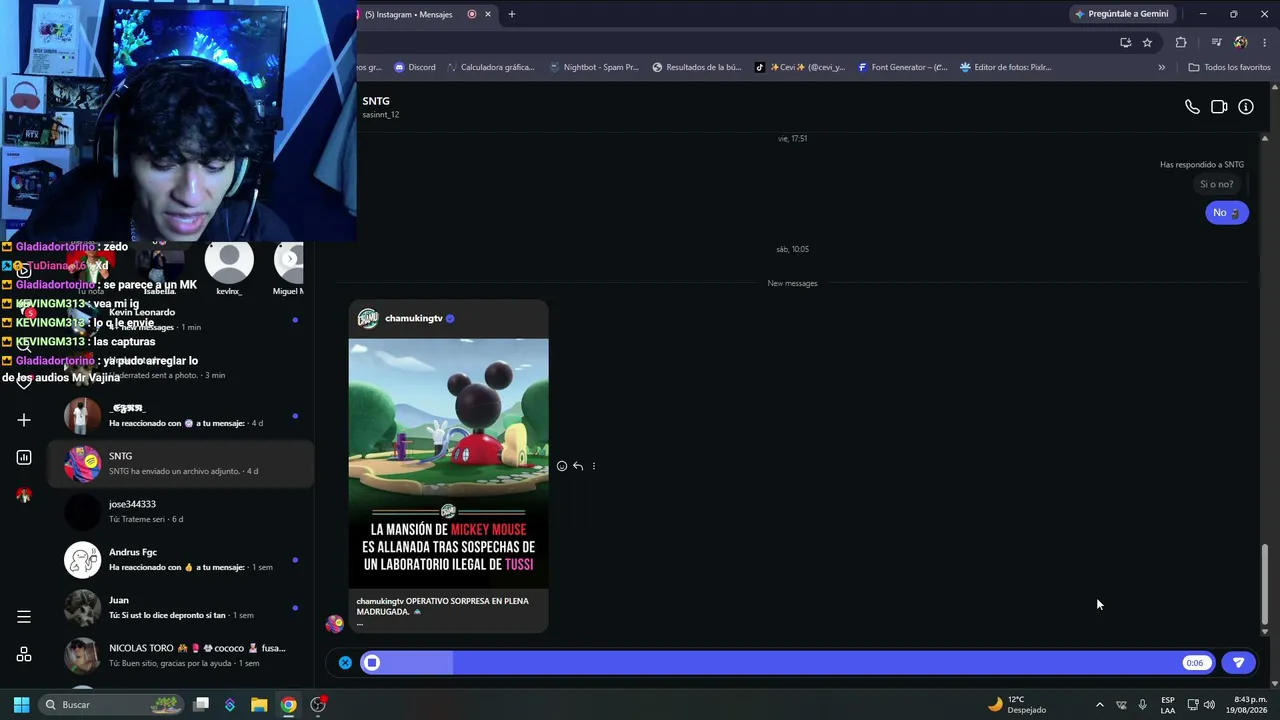Open the jose344333 conversation
The height and width of the screenshot is (720, 1280).
180,511
